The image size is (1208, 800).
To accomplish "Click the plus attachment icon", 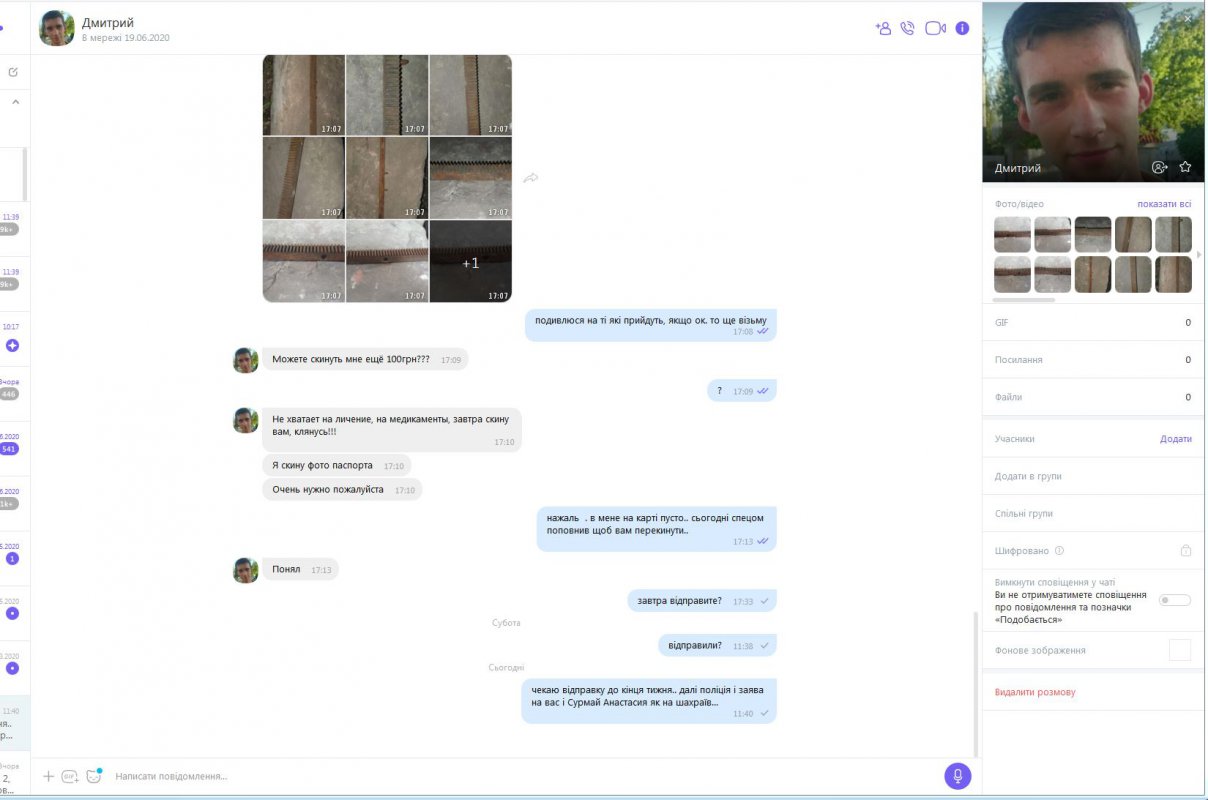I will pyautogui.click(x=48, y=776).
